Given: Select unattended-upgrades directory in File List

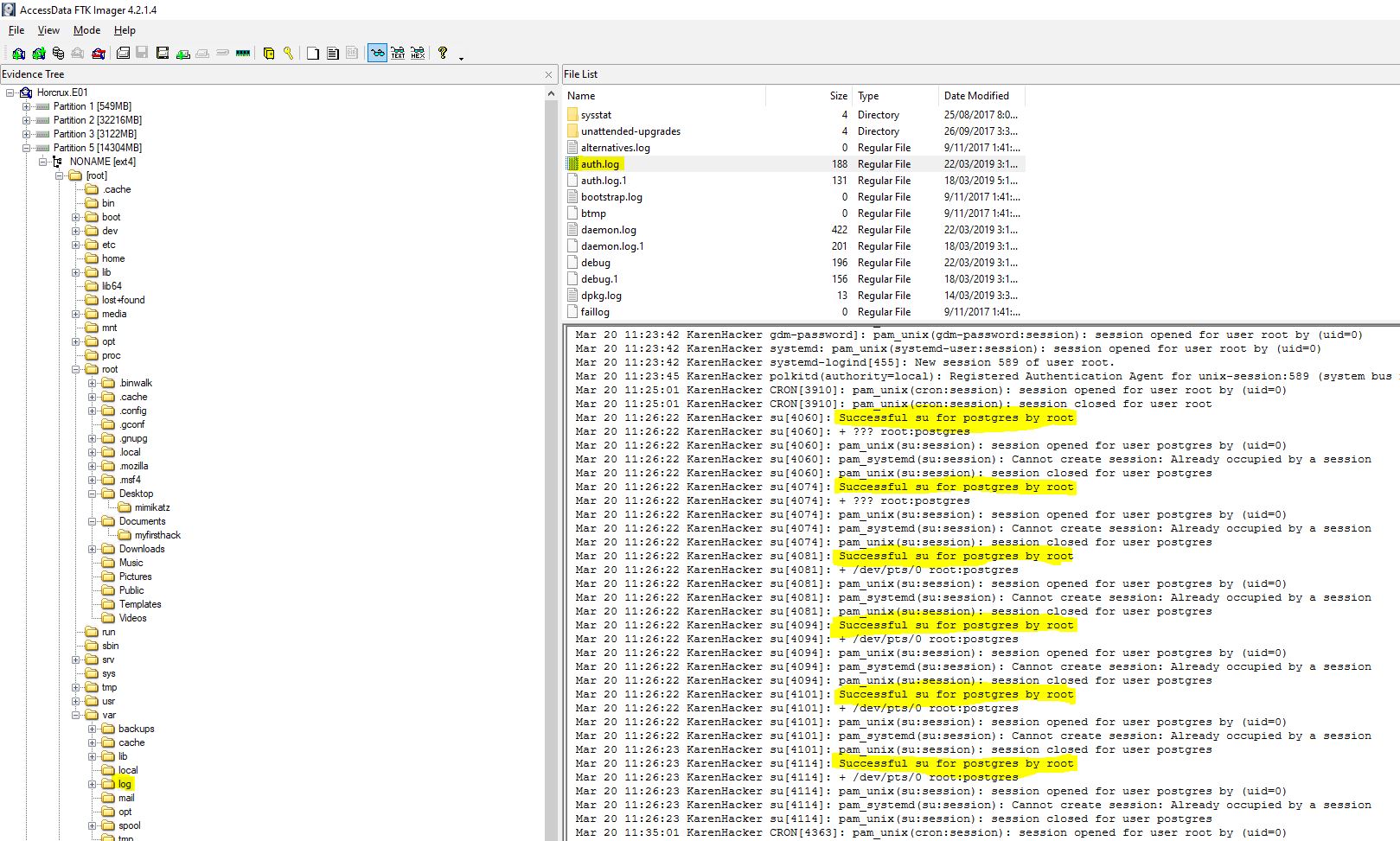Looking at the screenshot, I should pos(630,131).
